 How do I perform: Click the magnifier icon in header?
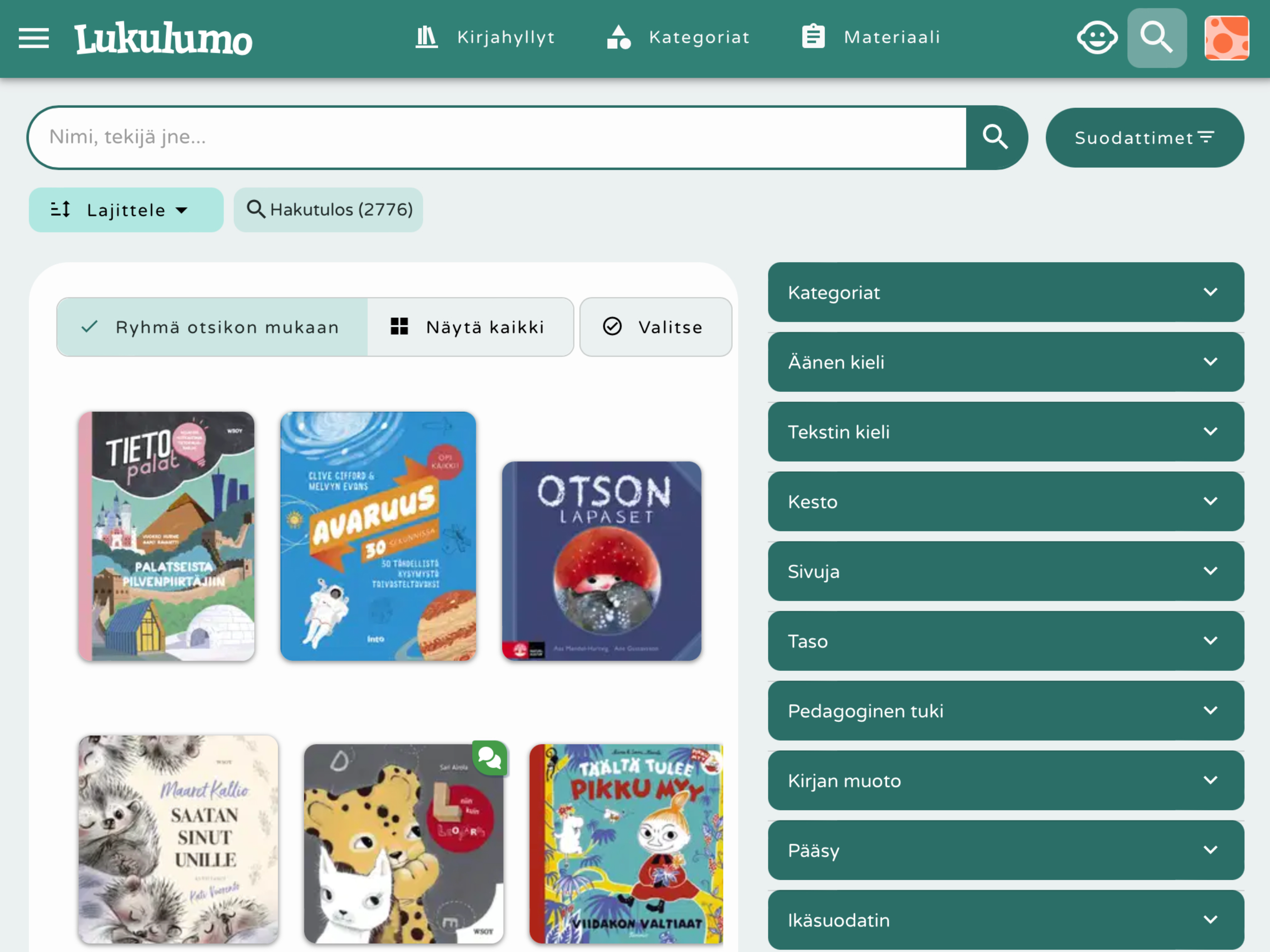1156,38
